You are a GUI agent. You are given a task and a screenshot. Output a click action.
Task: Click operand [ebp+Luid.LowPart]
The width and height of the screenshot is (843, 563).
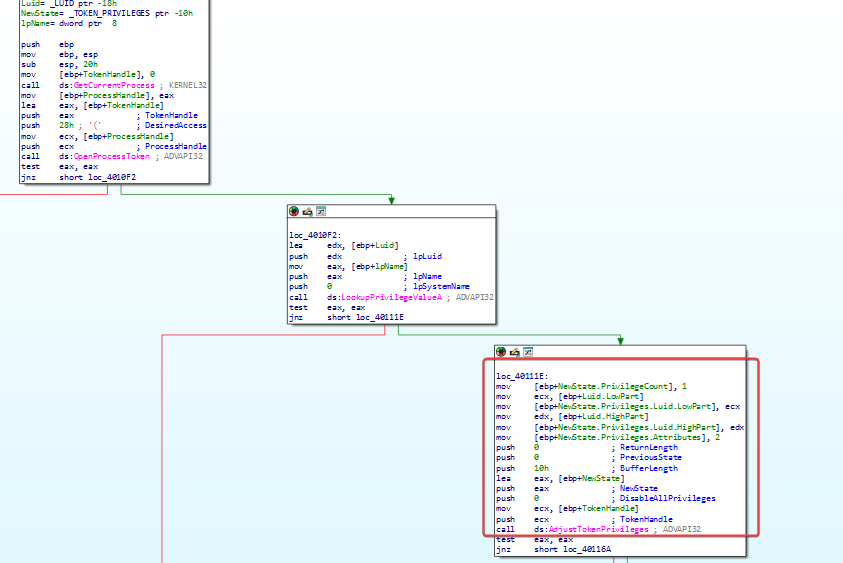(589, 396)
